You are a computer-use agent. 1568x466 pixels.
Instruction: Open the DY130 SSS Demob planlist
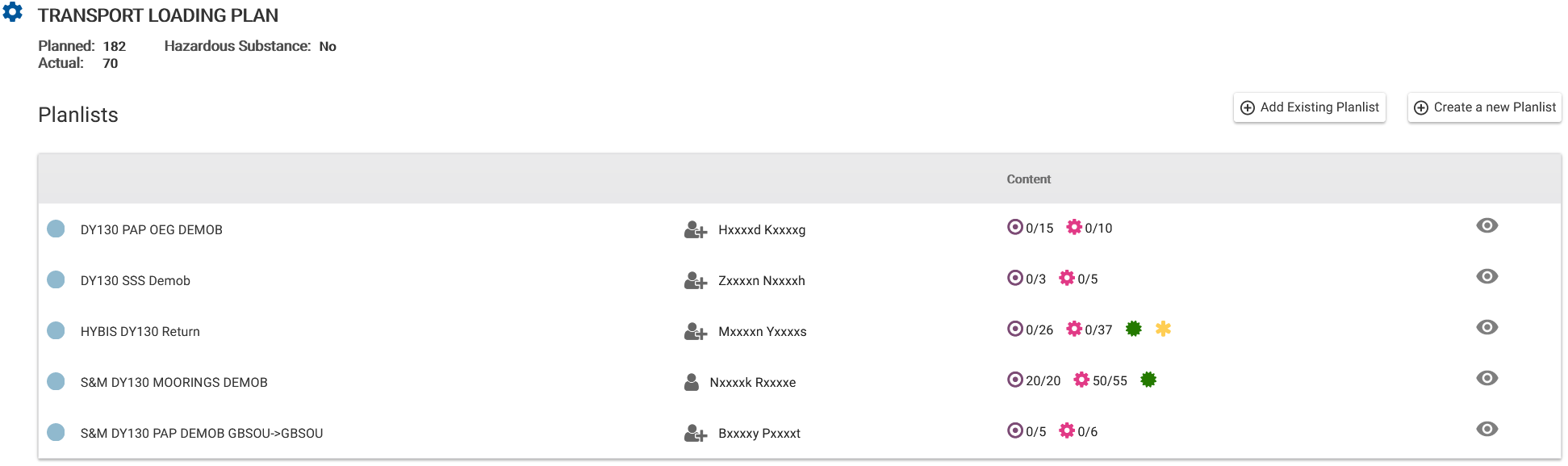(136, 281)
